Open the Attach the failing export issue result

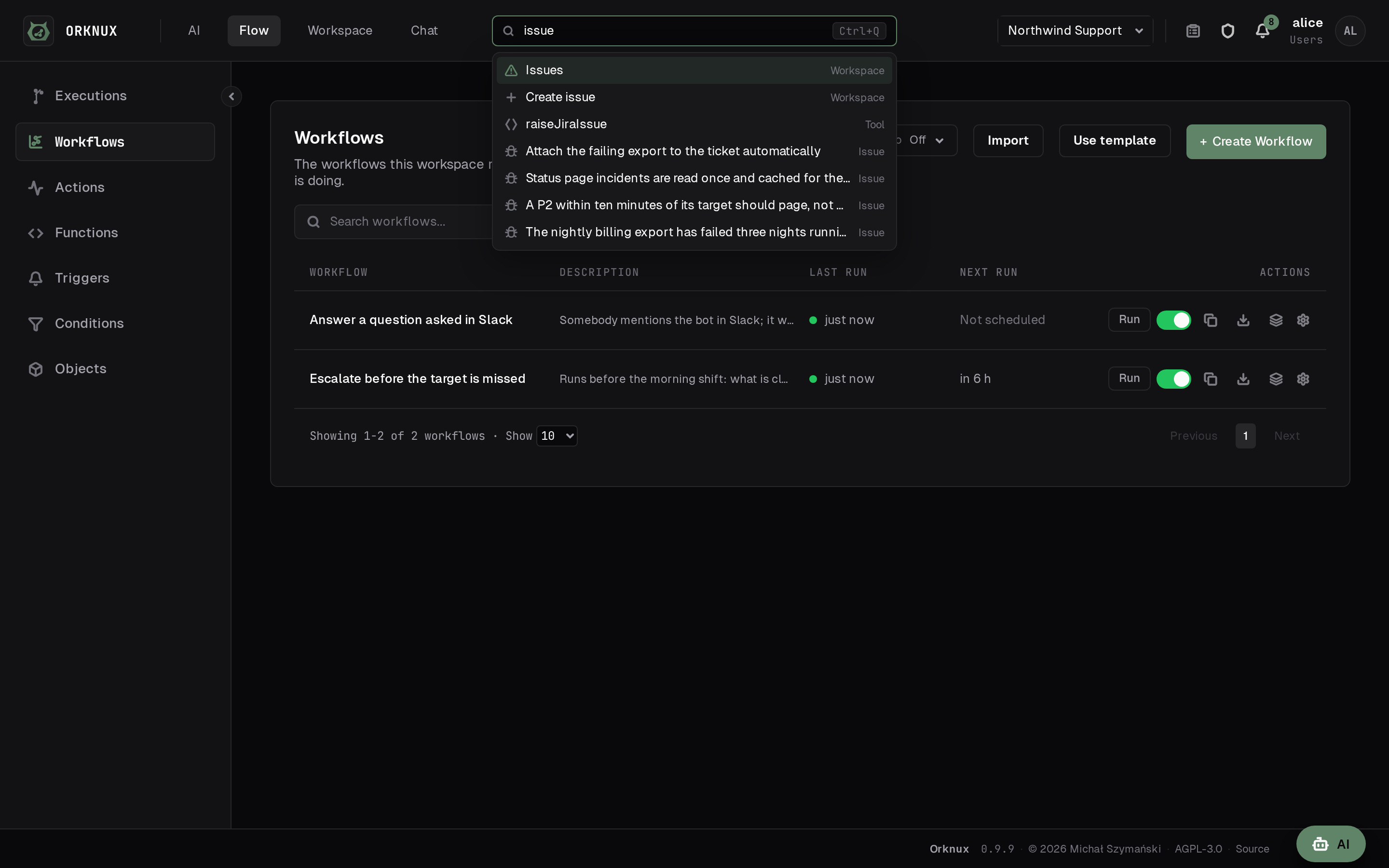coord(694,151)
